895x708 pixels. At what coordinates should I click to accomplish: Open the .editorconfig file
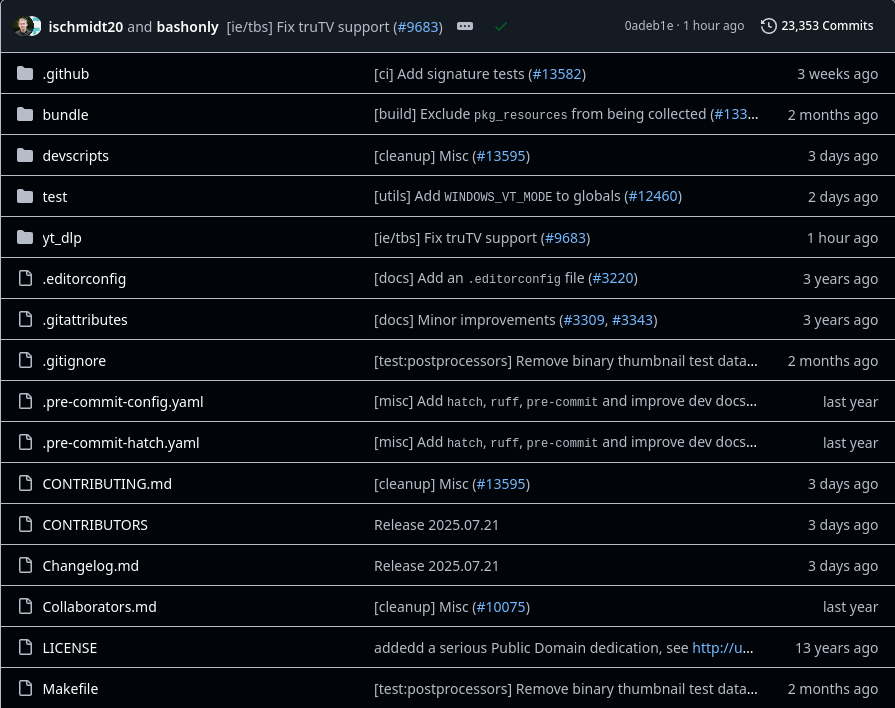coord(84,279)
